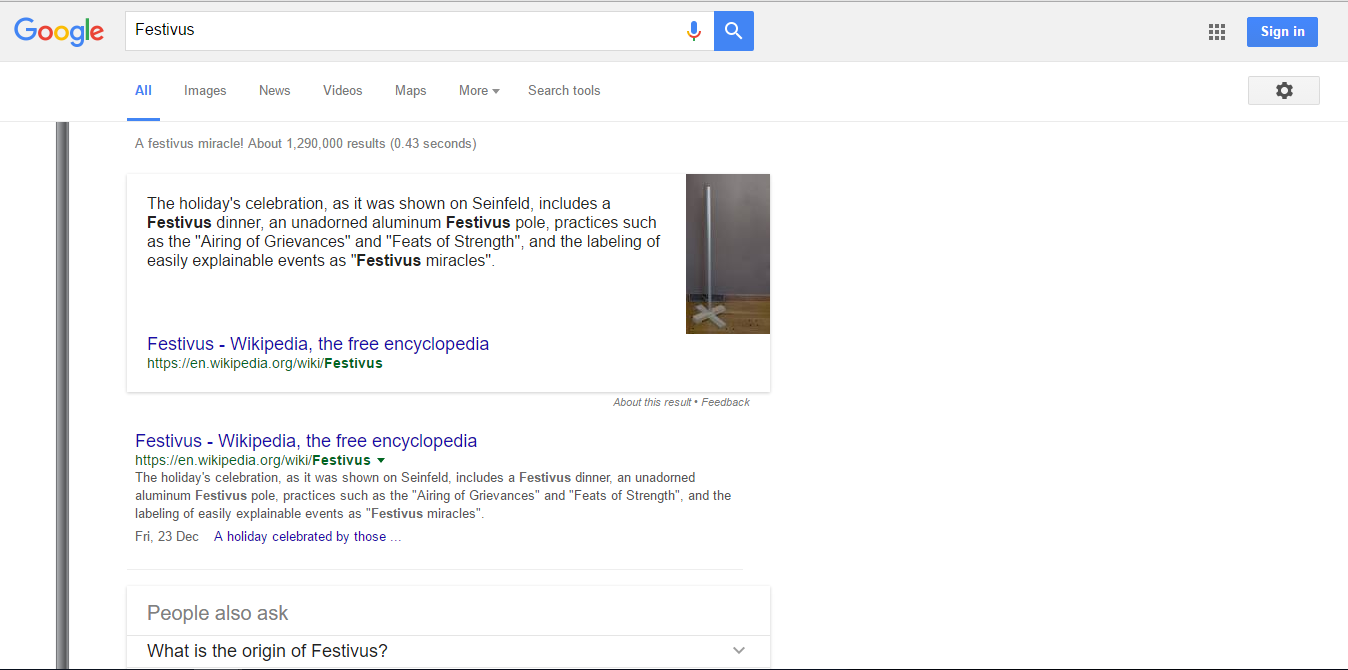Open Search tools options
The width and height of the screenshot is (1348, 670).
click(564, 91)
